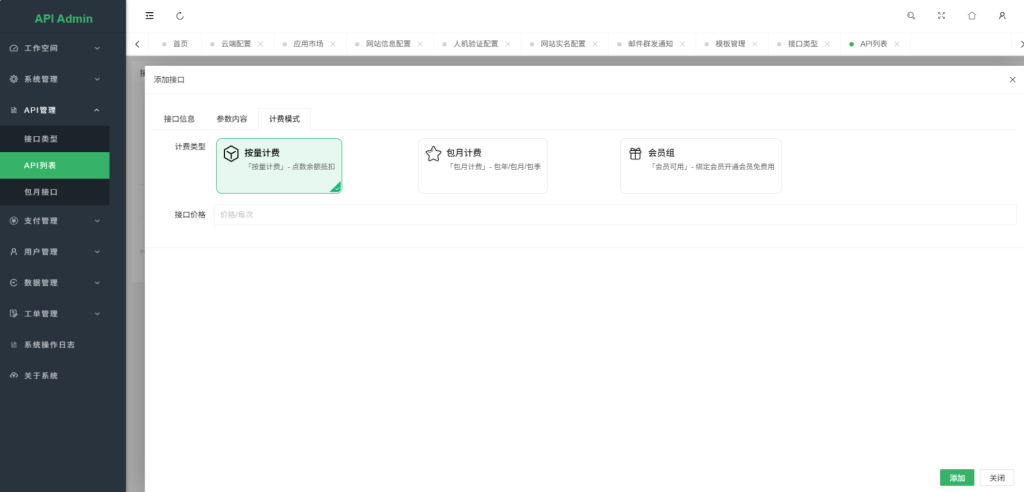Close the 应用市场 tab
The width and height of the screenshot is (1024, 492).
click(333, 44)
